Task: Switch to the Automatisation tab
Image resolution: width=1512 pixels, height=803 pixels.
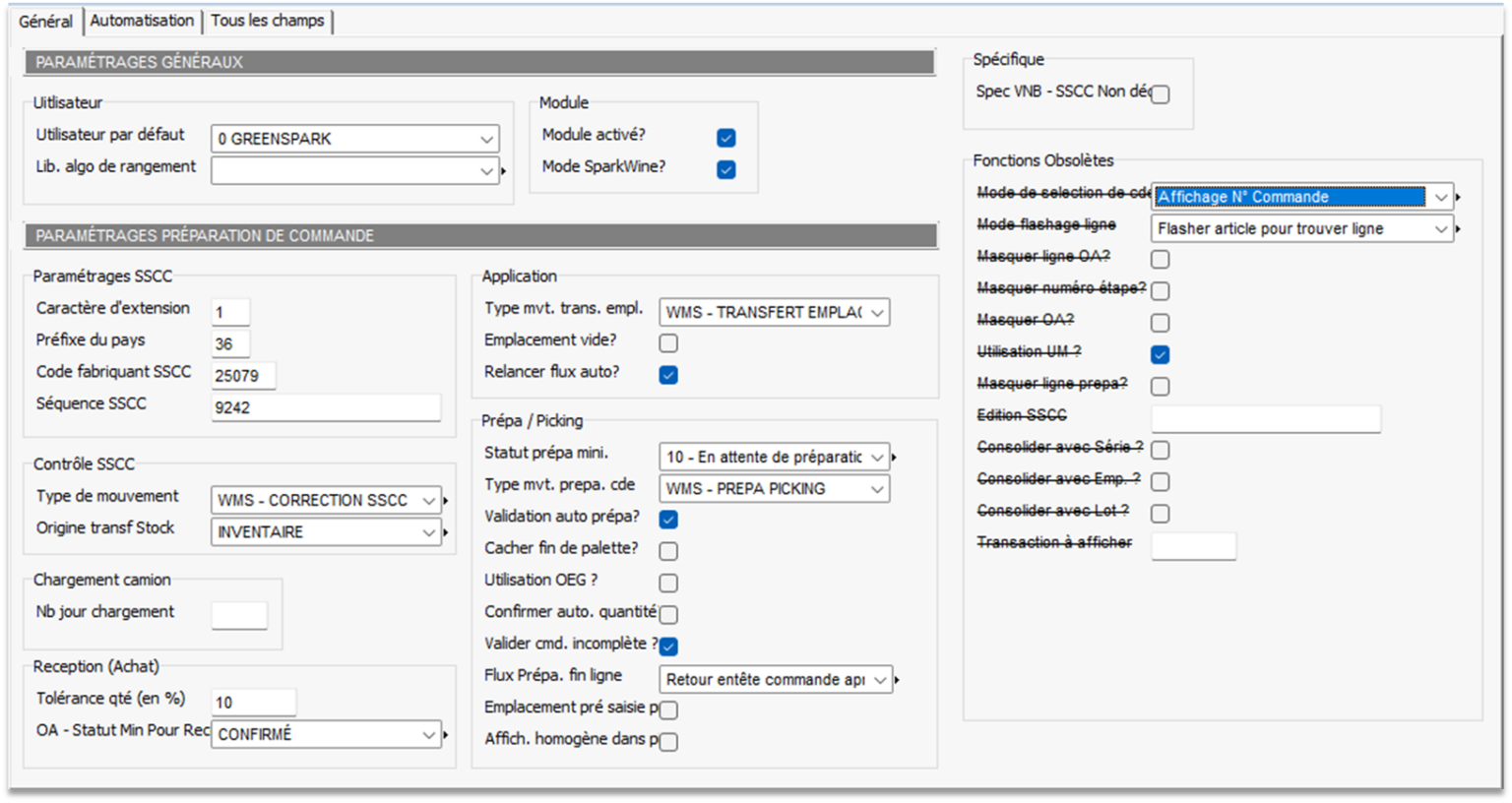Action: [x=142, y=21]
